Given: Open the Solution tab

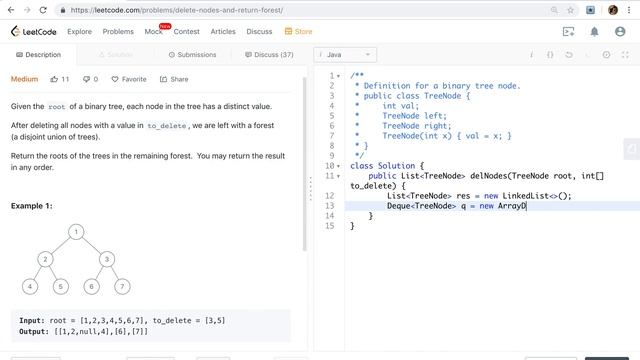Looking at the screenshot, I should pyautogui.click(x=116, y=55).
